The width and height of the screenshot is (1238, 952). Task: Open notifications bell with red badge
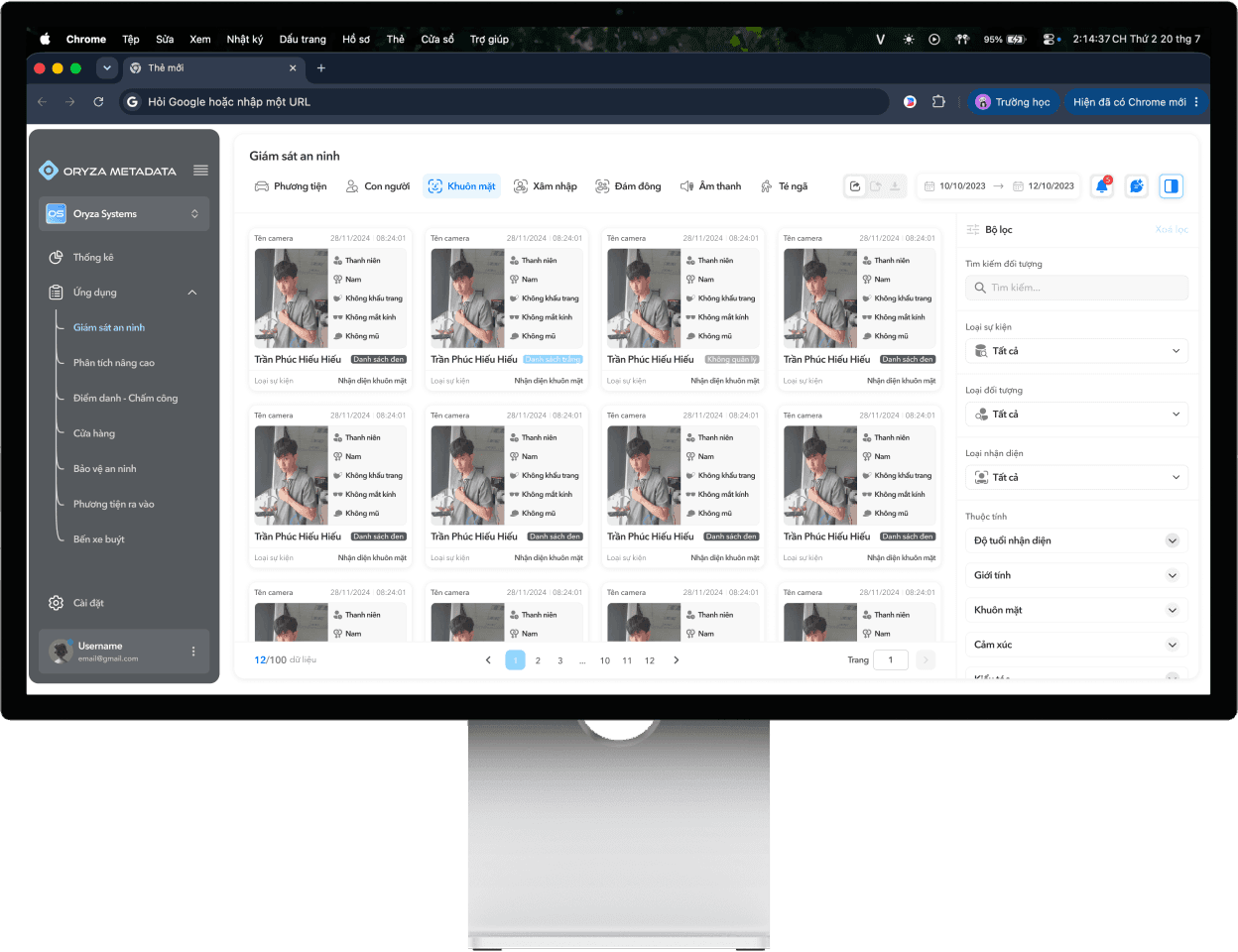click(x=1102, y=186)
